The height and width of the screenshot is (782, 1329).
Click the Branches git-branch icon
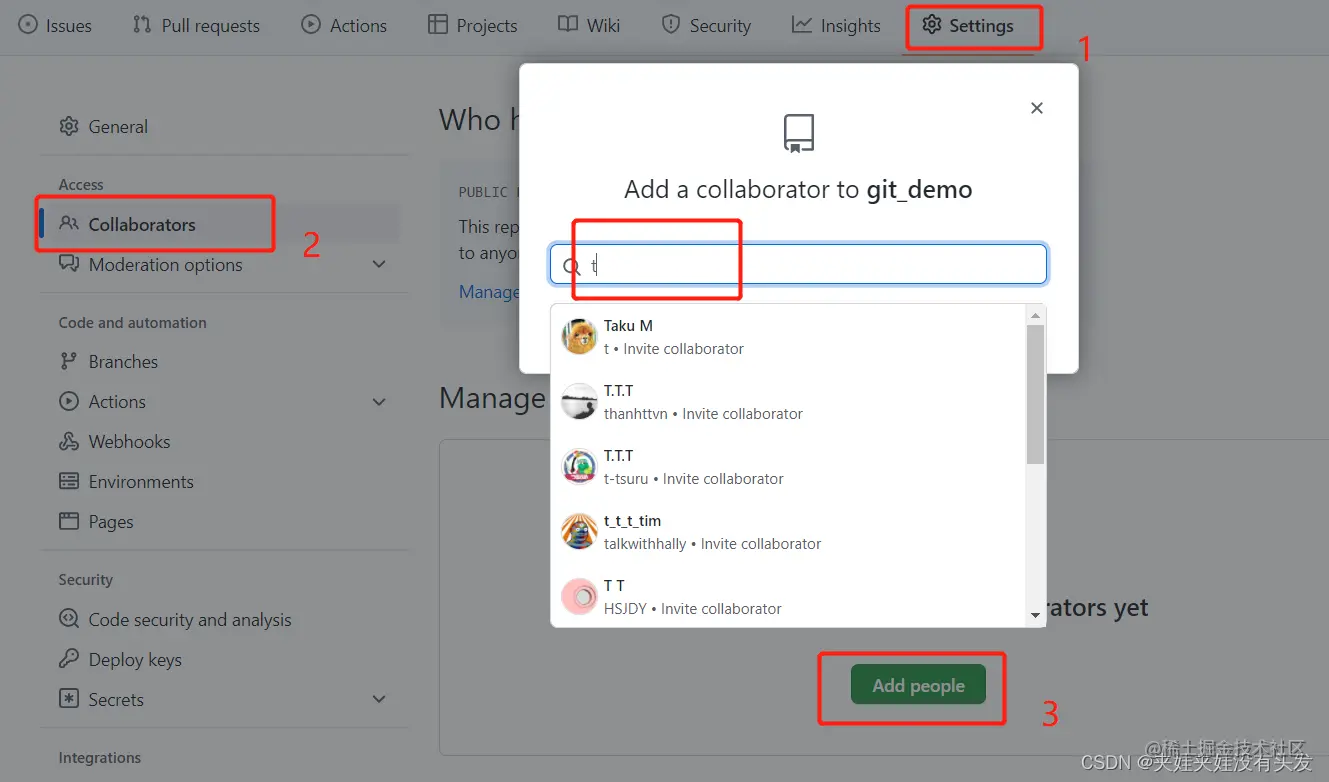point(69,362)
